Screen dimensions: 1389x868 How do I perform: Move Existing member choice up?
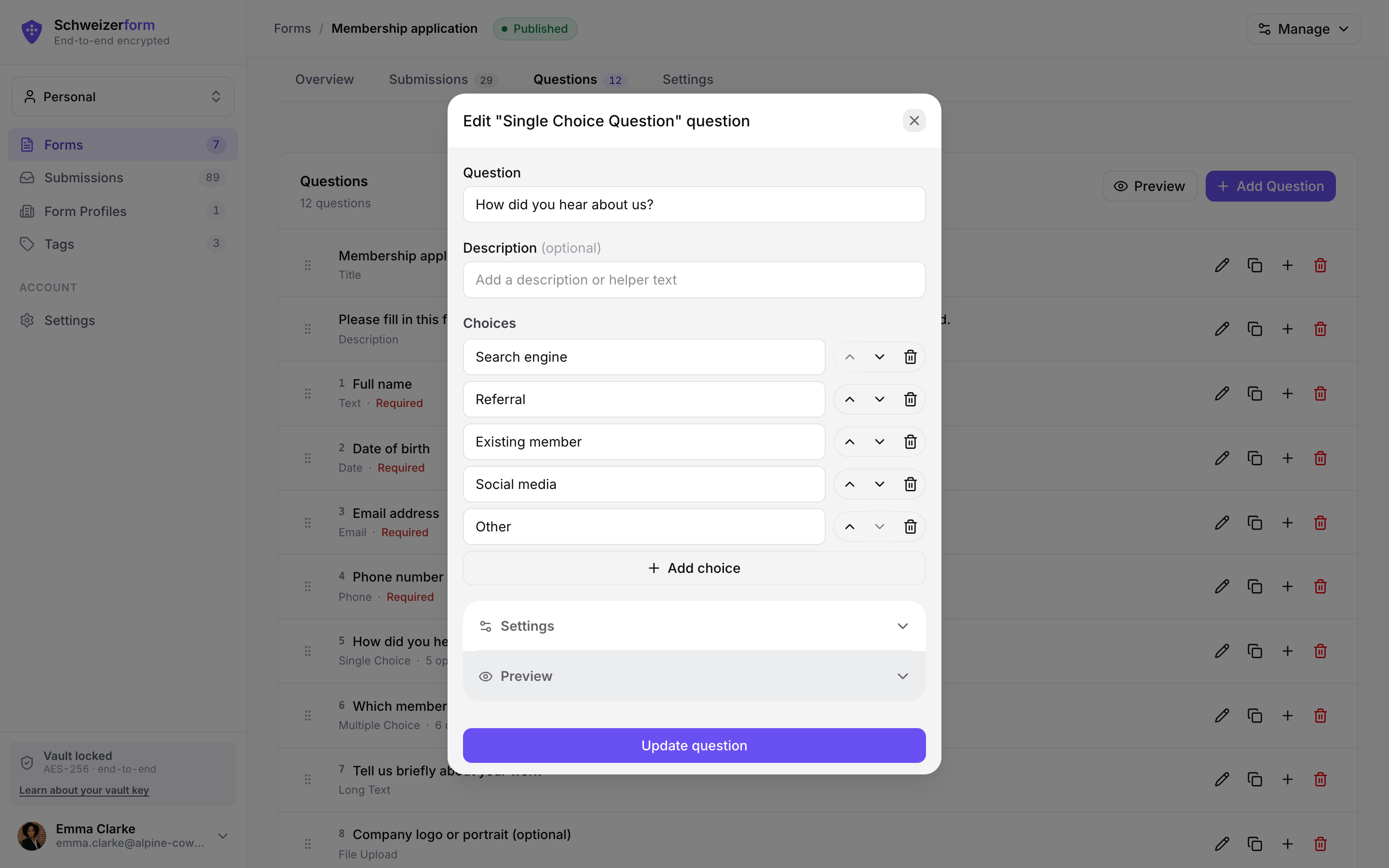(x=849, y=442)
